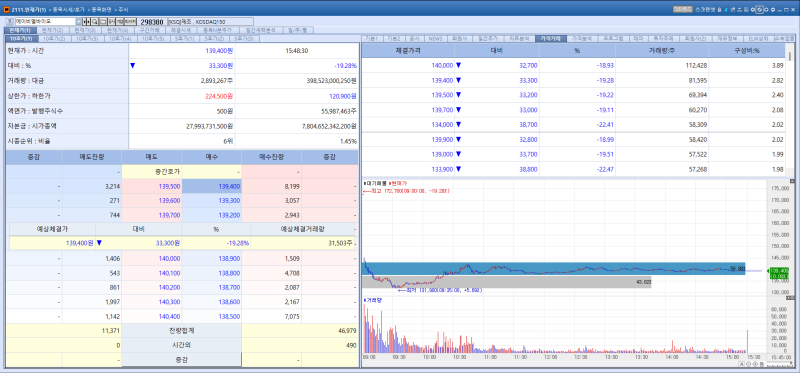This screenshot has height=373, width=800.
Task: Click the ask price 139,500 cell
Action: 152,187
